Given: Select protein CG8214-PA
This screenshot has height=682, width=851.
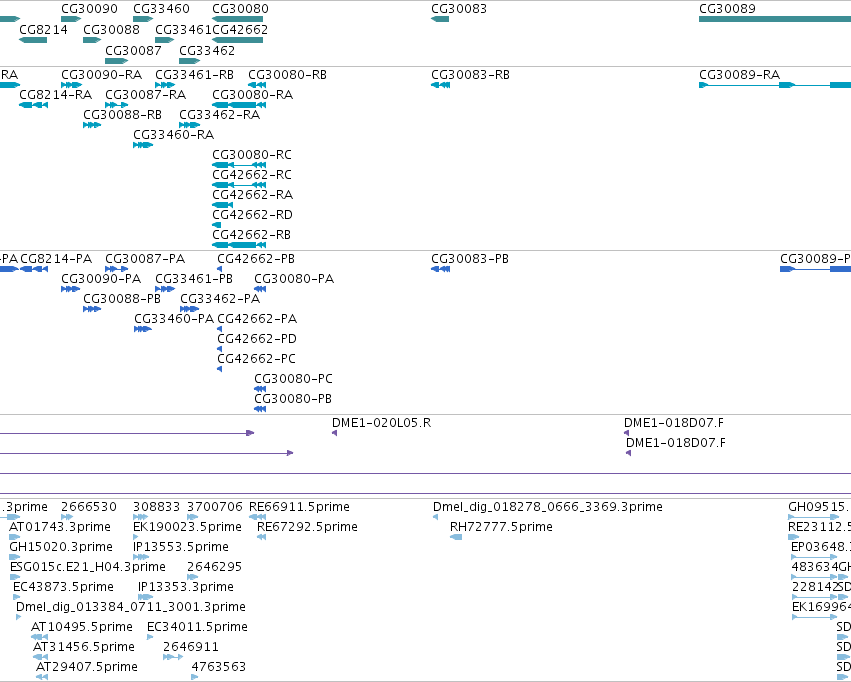Looking at the screenshot, I should (x=56, y=259).
